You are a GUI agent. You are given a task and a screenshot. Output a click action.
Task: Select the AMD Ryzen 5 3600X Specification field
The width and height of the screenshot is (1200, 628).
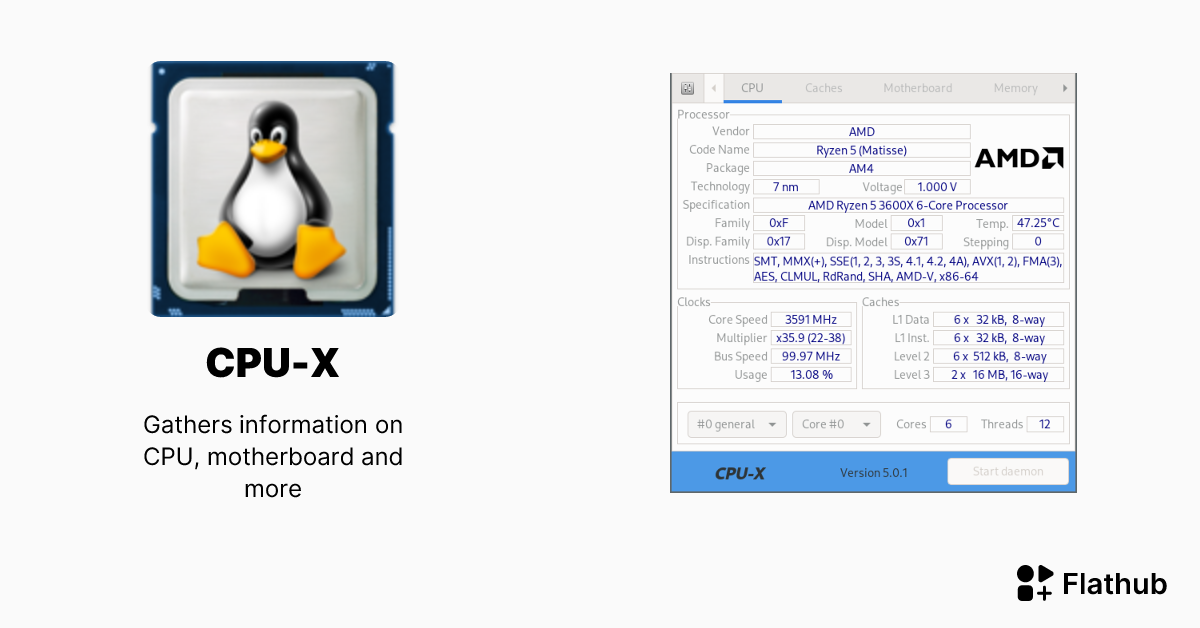click(908, 205)
